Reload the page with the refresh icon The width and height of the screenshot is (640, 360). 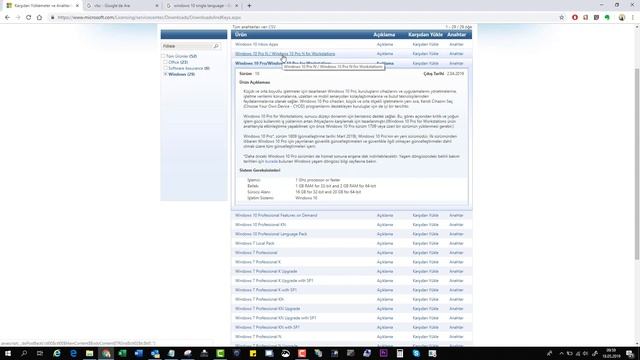click(29, 18)
